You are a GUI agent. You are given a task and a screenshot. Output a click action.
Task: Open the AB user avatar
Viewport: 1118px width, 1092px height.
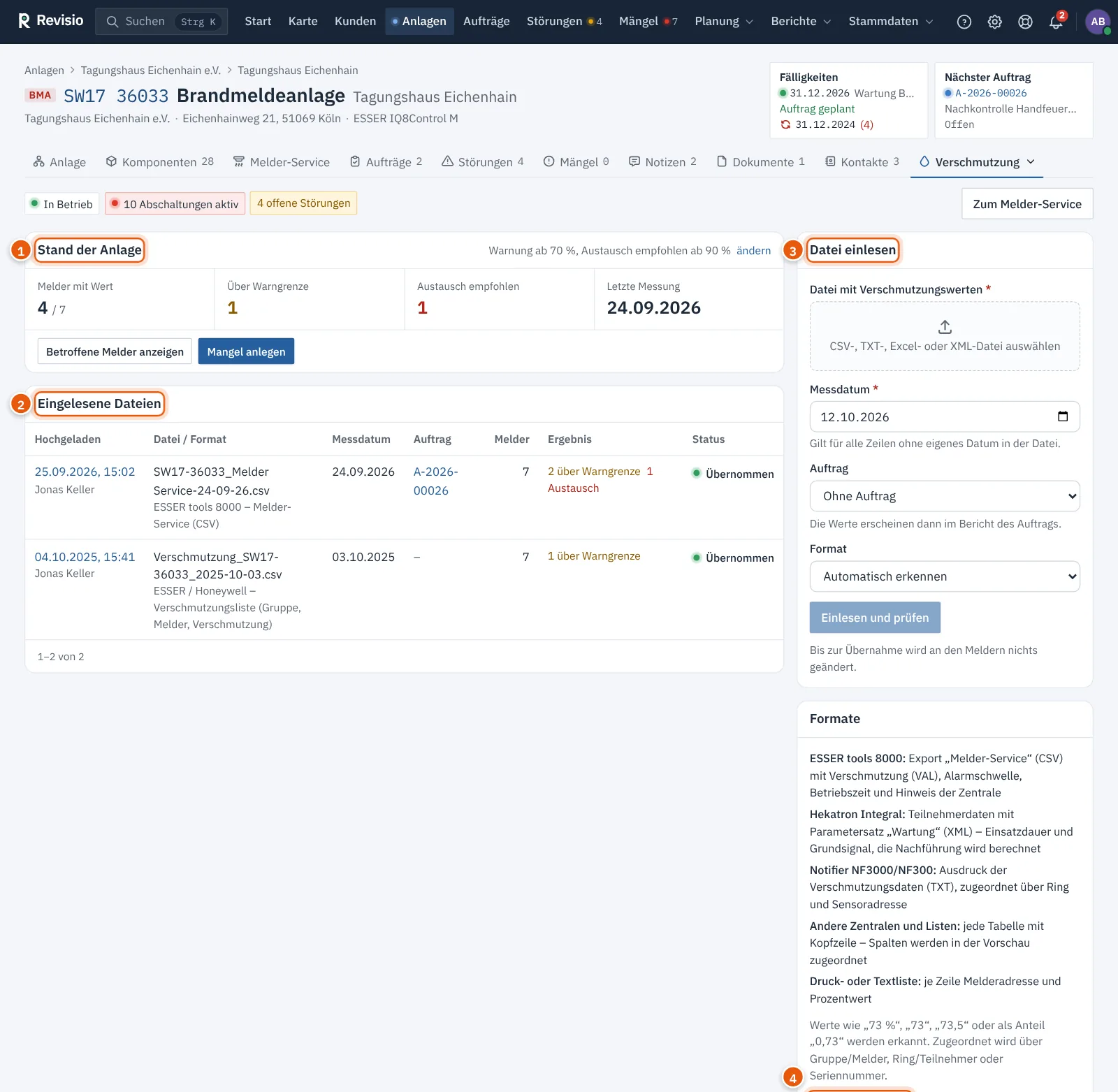pyautogui.click(x=1098, y=22)
